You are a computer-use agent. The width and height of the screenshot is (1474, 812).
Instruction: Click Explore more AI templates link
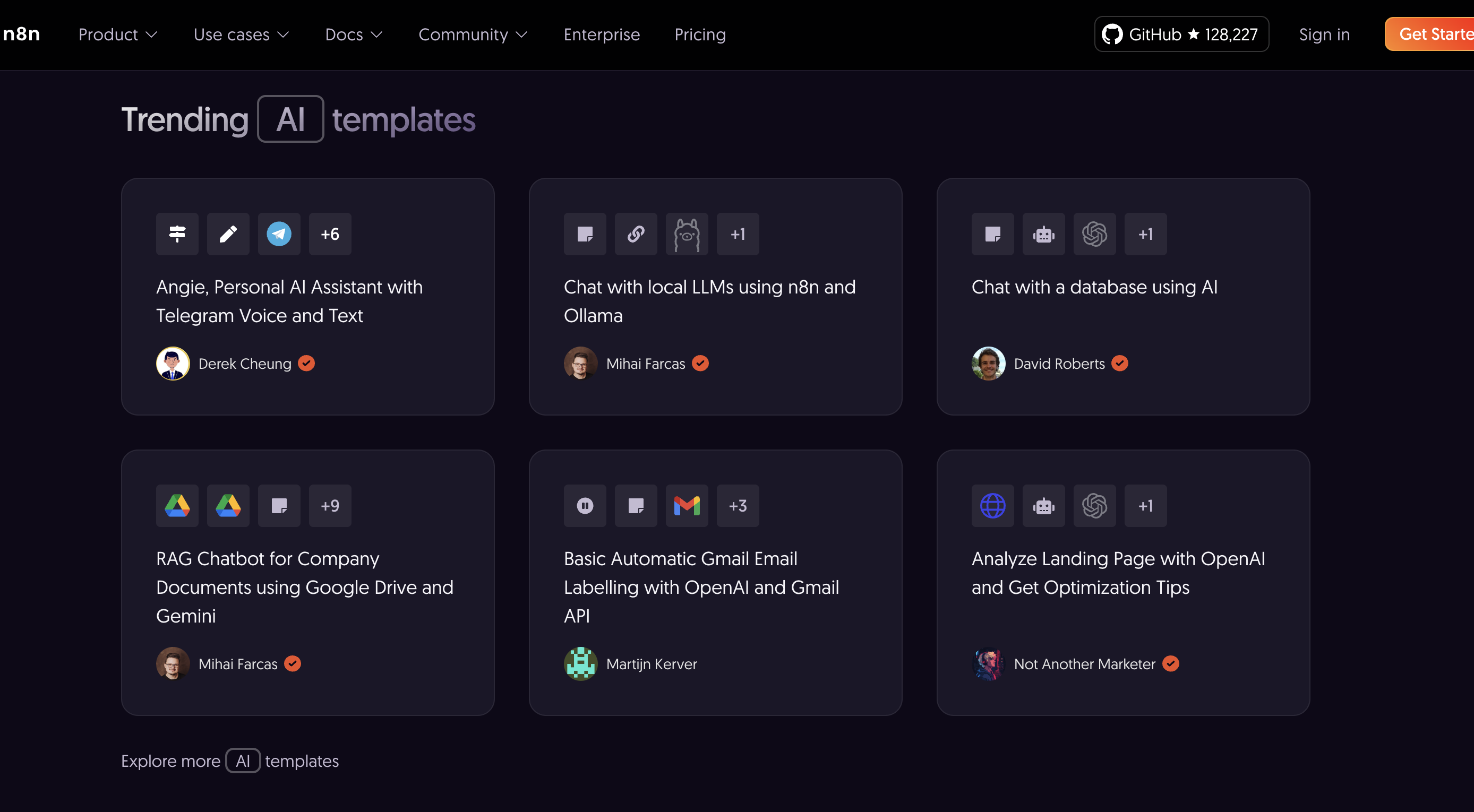click(229, 761)
